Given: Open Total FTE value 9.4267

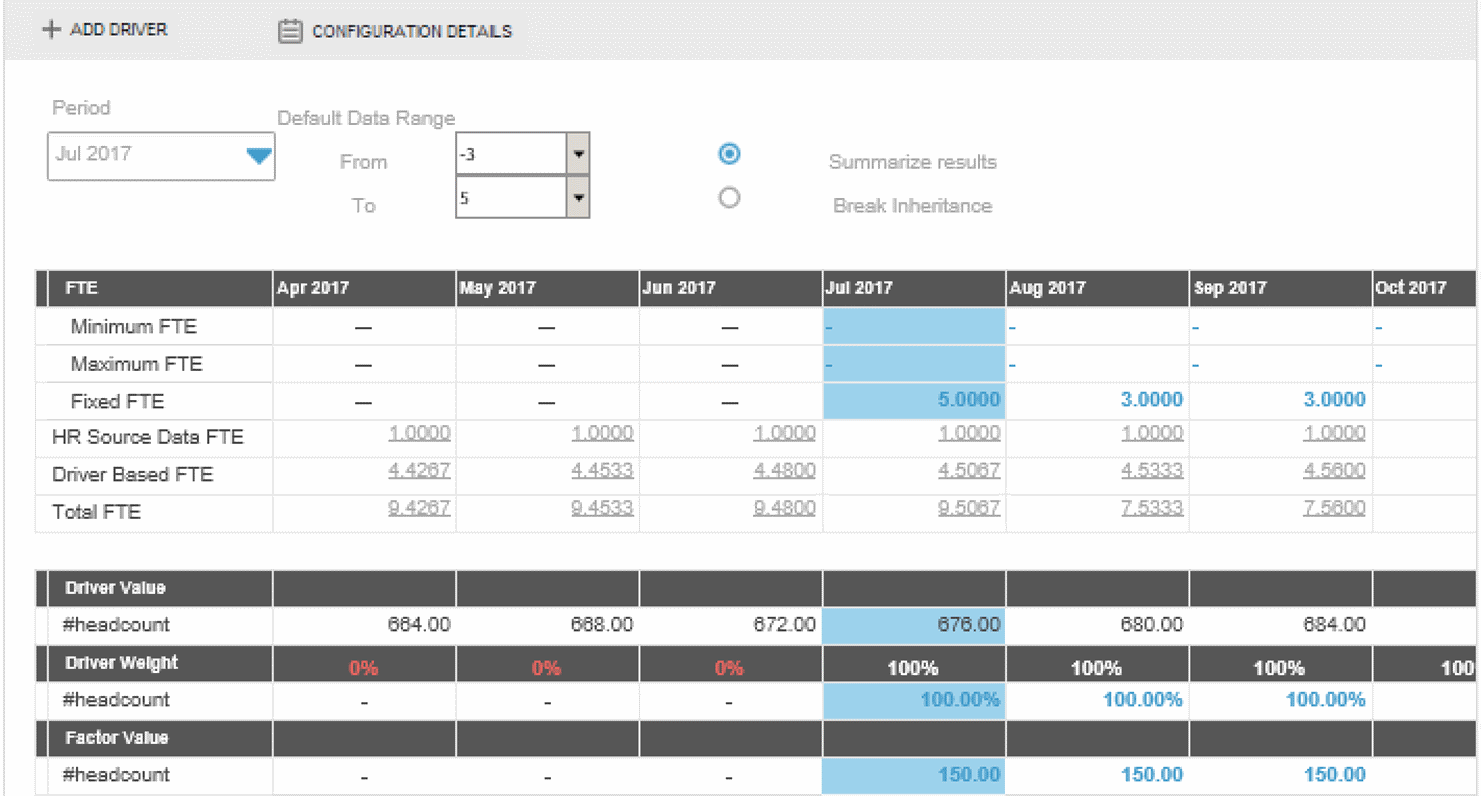Looking at the screenshot, I should point(419,509).
